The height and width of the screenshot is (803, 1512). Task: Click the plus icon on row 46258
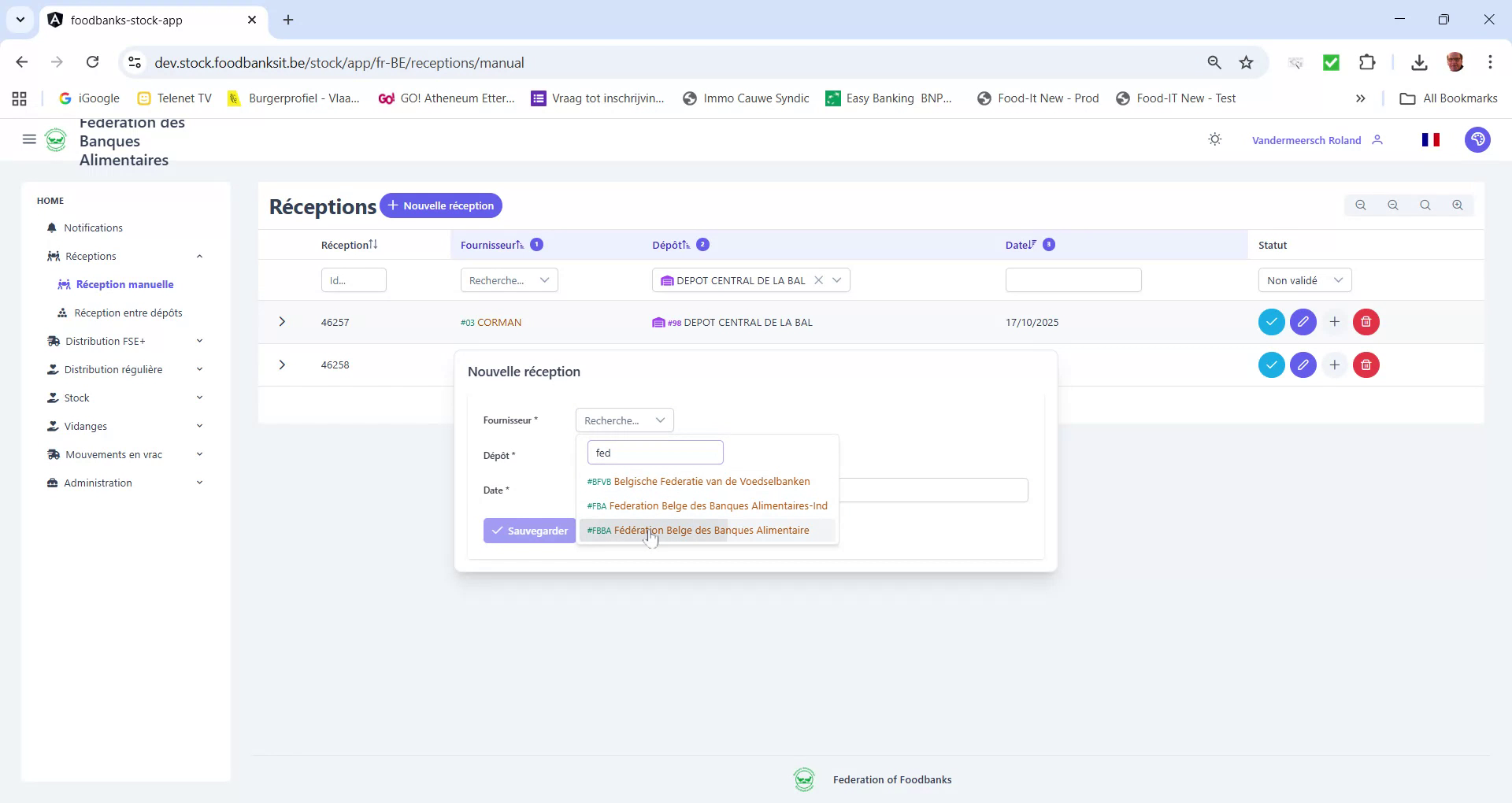[1334, 364]
